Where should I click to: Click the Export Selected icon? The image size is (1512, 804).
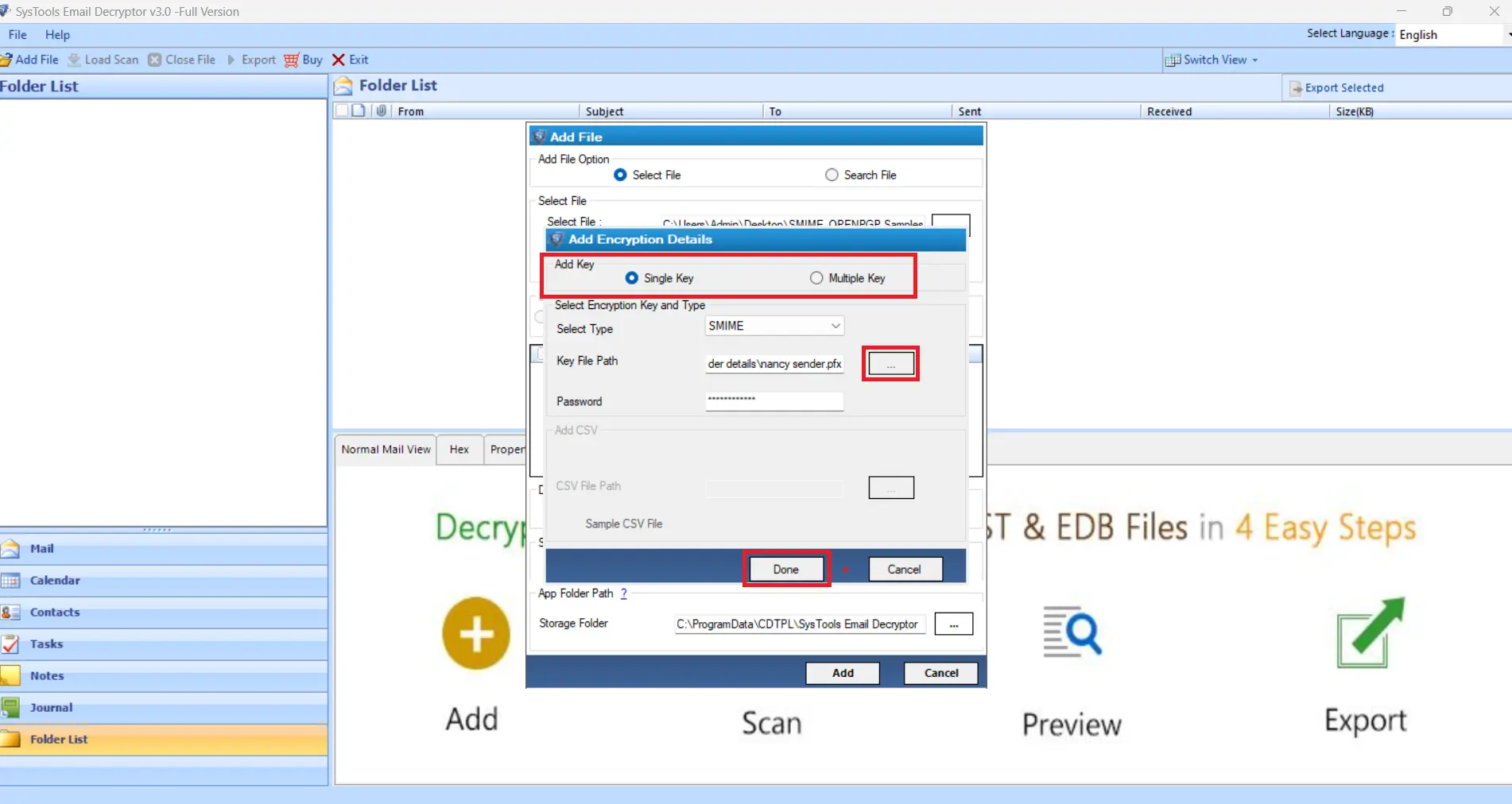pyautogui.click(x=1297, y=87)
